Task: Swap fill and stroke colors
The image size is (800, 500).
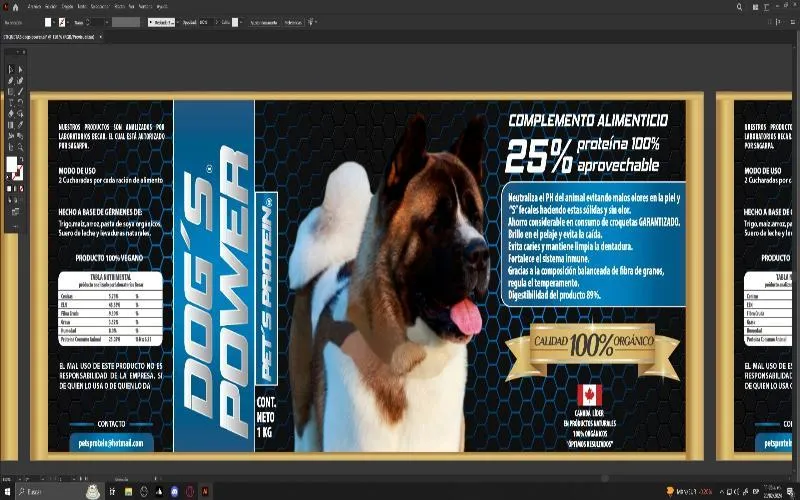Action: coord(21,159)
